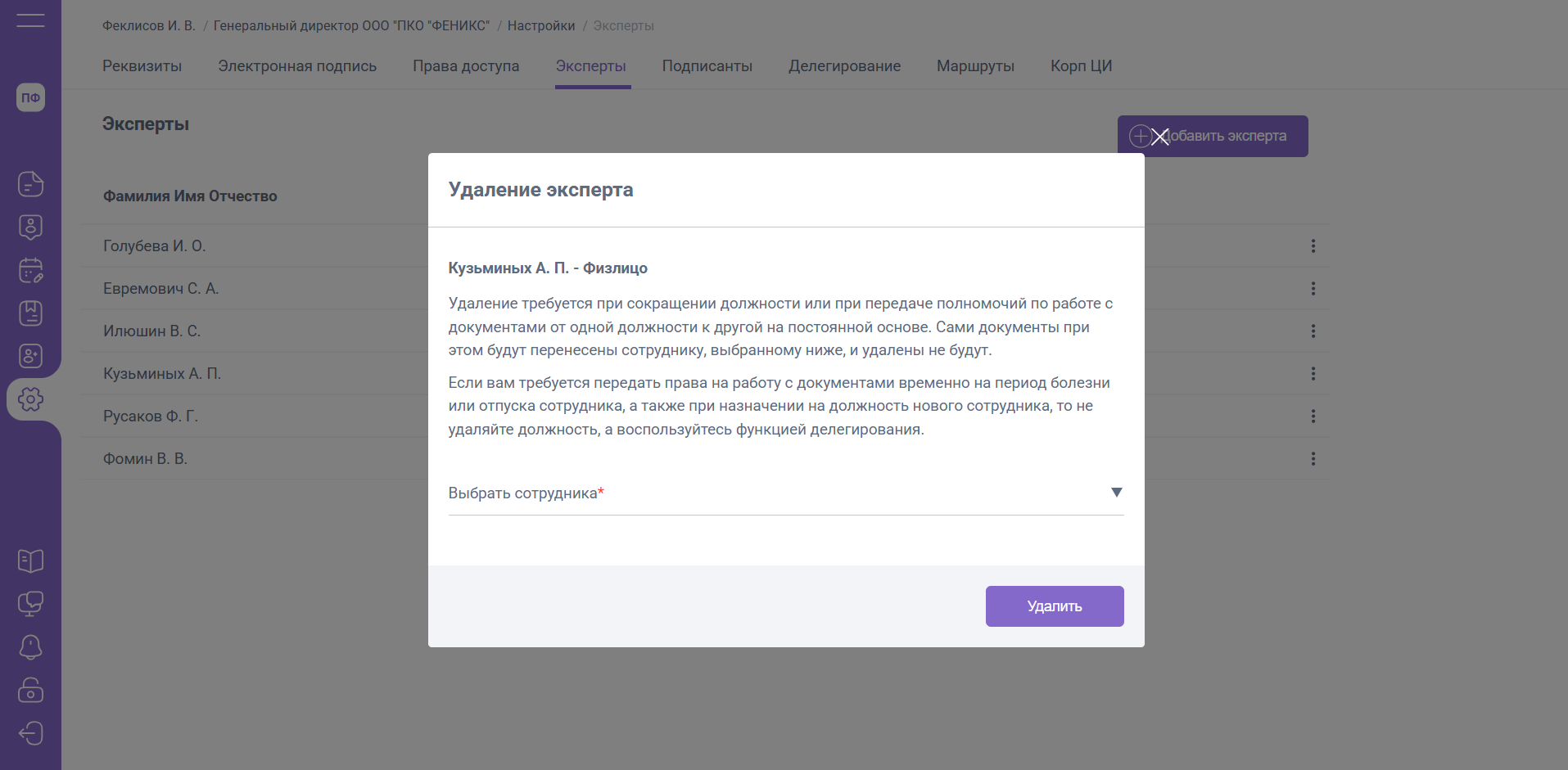Close the expert deletion dialog
This screenshot has height=770, width=1568.
coord(1159,137)
